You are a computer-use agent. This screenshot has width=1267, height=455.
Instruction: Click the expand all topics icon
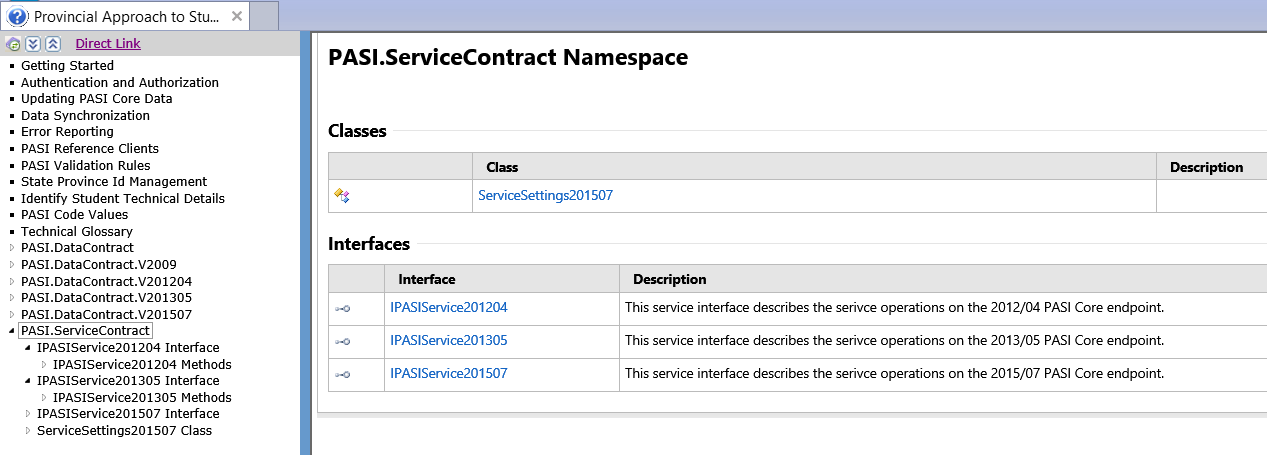click(33, 44)
